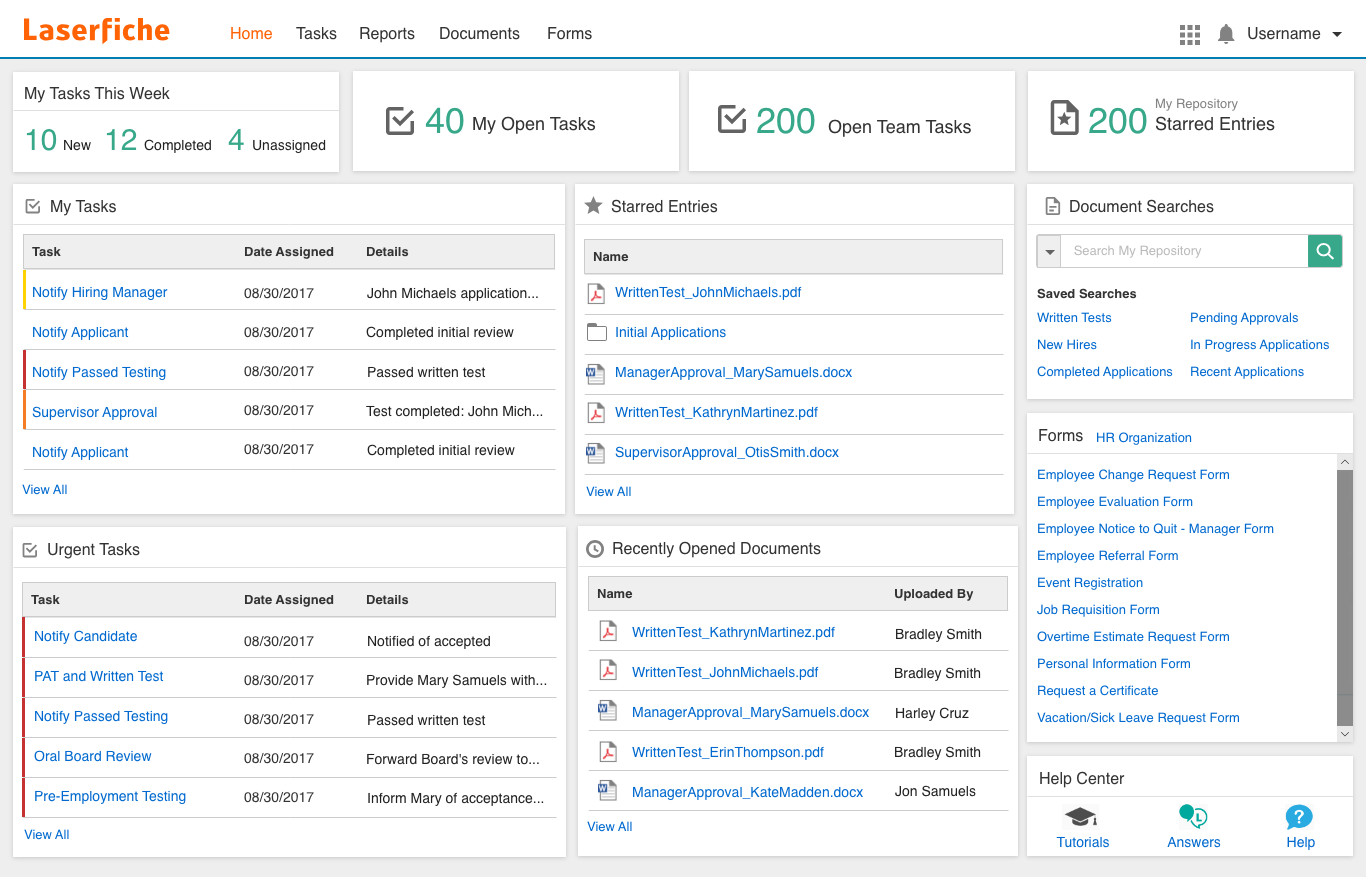Click the starred repository icon showing 200 entries
The image size is (1366, 877).
coord(1065,118)
